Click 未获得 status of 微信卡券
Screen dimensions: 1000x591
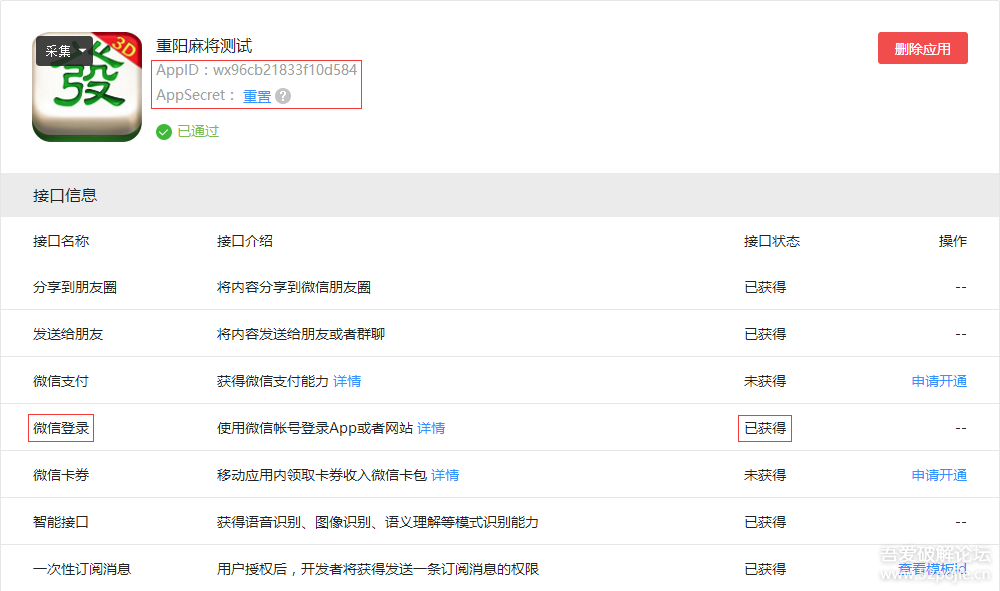pyautogui.click(x=765, y=476)
